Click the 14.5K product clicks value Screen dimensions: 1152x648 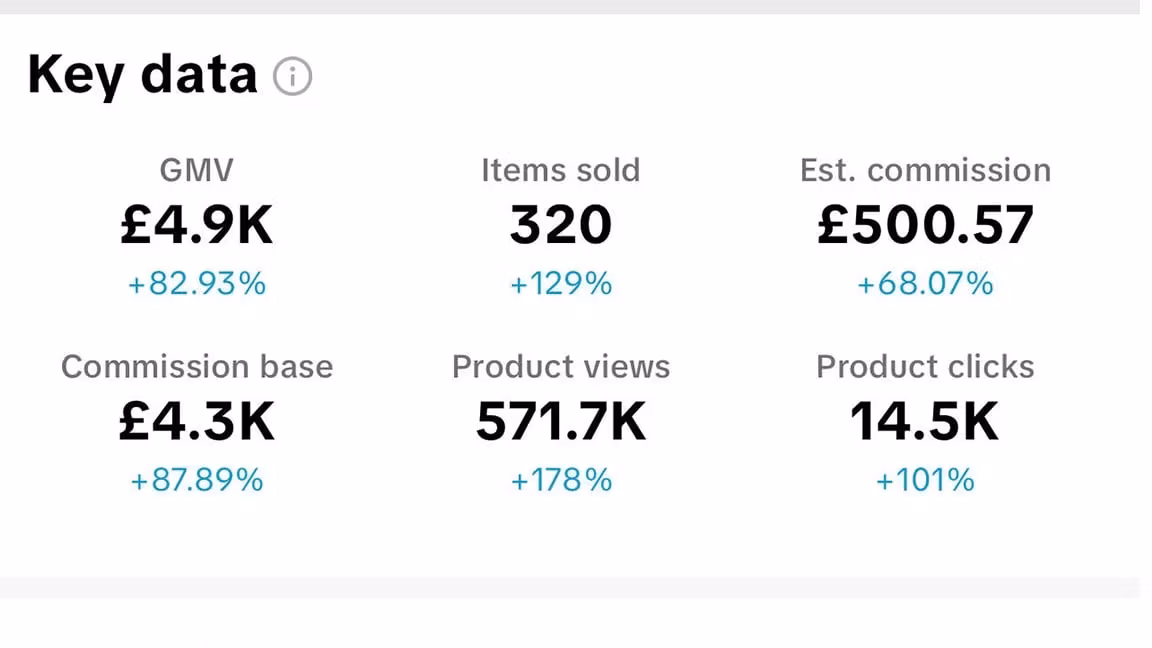coord(925,422)
